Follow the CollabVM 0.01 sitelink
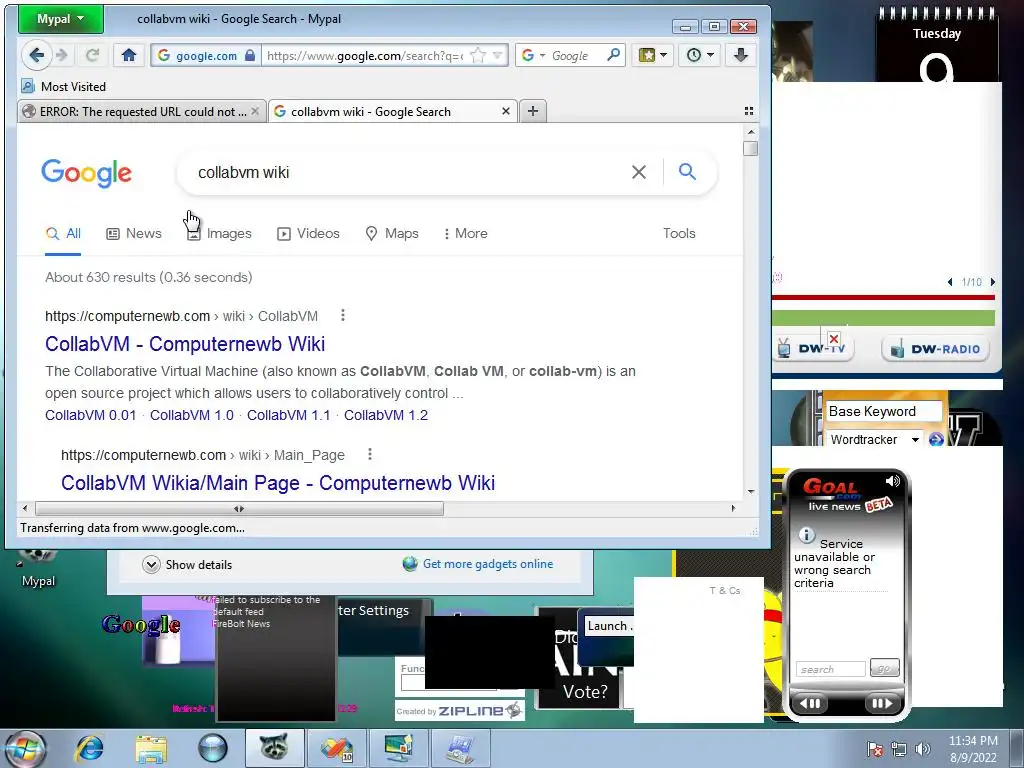Image resolution: width=1024 pixels, height=768 pixels. click(91, 415)
